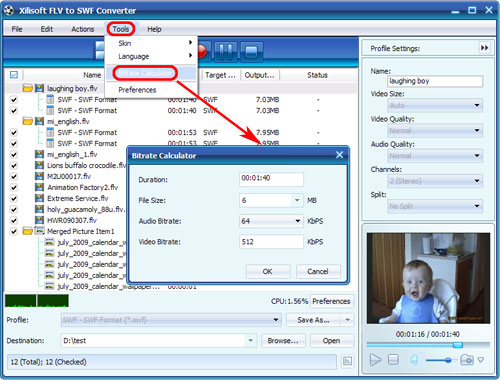Open the log icon in the status bar
Screen dimensions: 500x380
(x=347, y=361)
